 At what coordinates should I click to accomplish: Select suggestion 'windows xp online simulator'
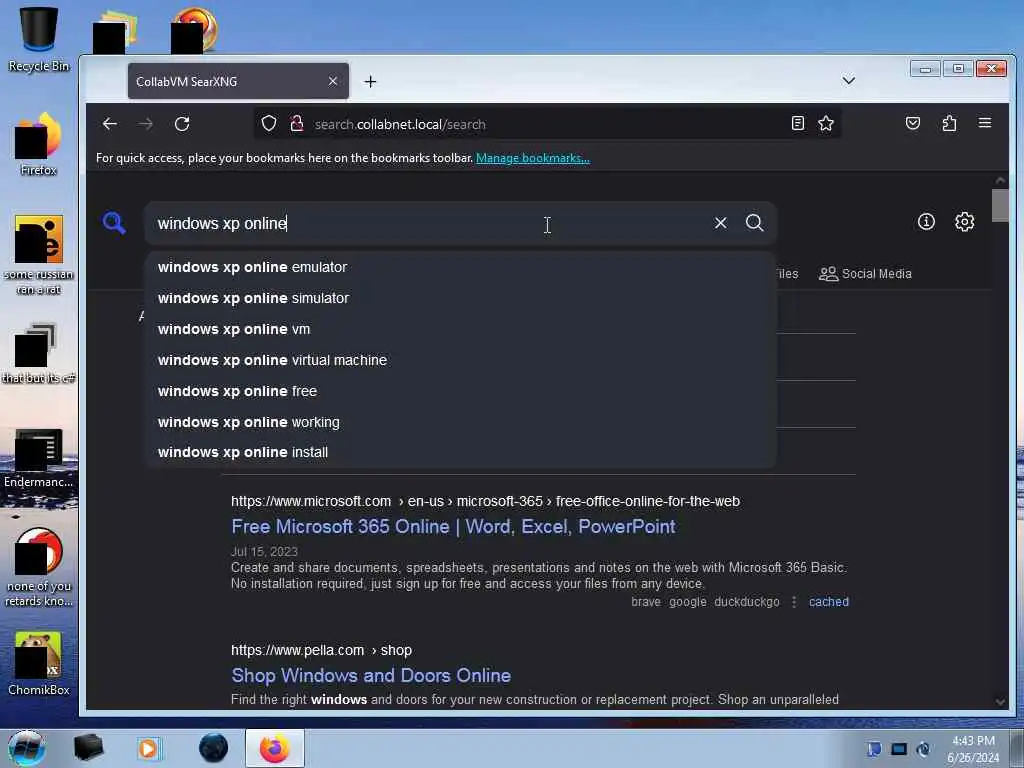460,298
